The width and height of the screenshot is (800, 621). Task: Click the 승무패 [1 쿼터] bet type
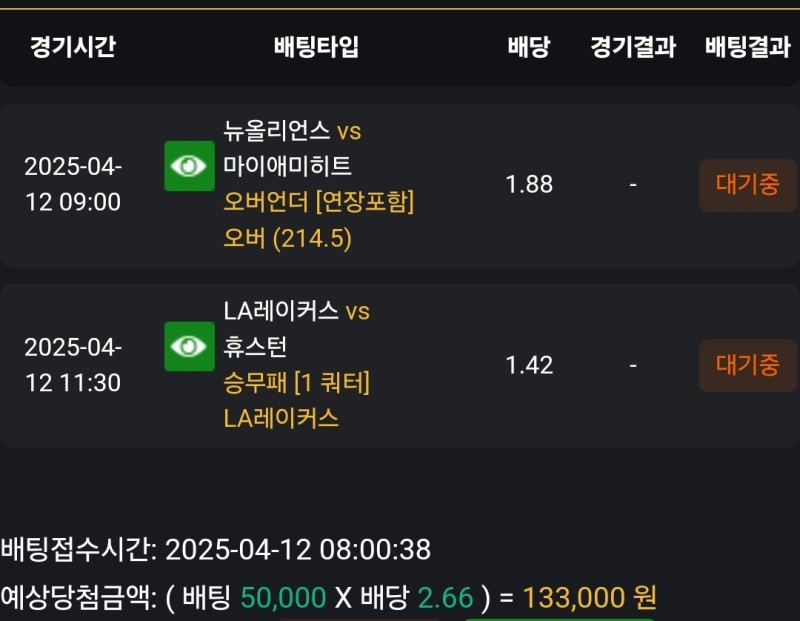click(x=297, y=382)
